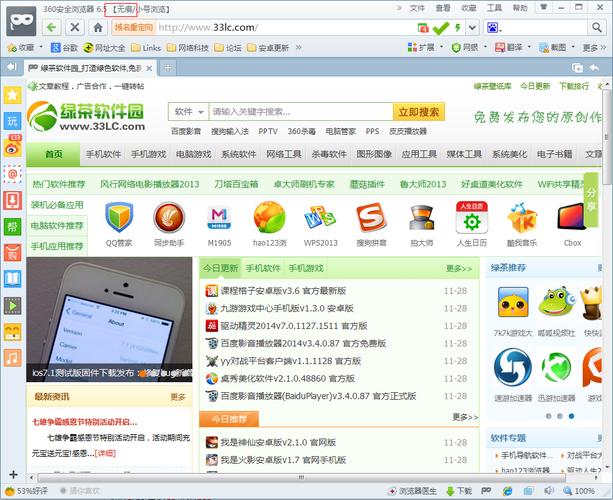Open the Weibo icon in sidebar
Screen dimensions: 613x500
(x=13, y=147)
